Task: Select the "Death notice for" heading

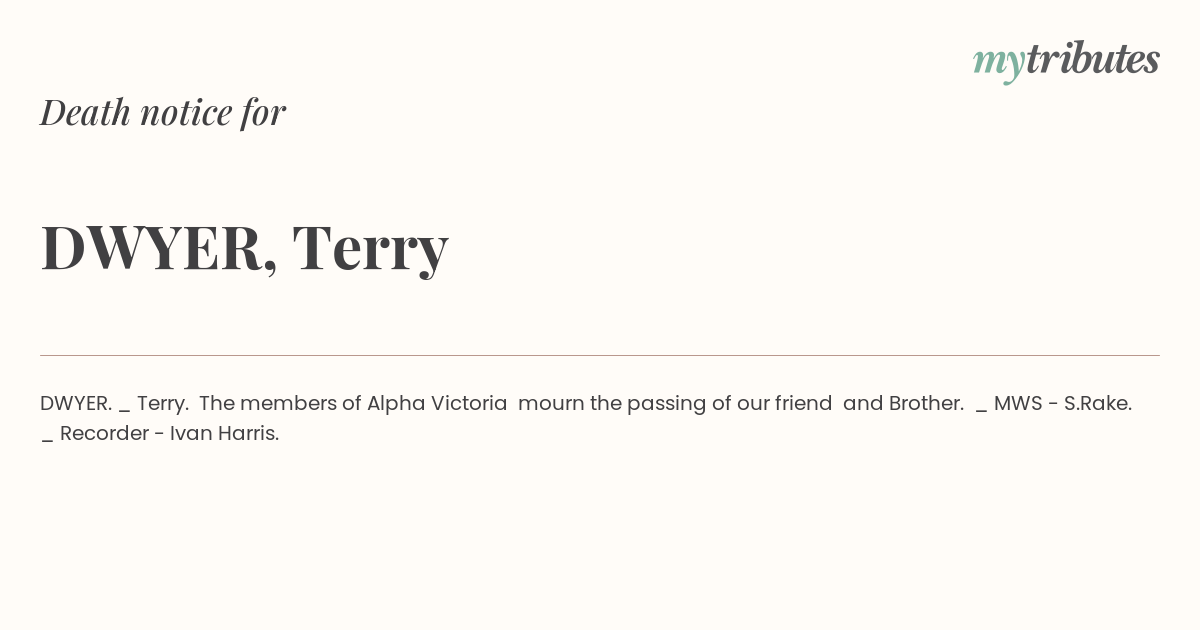Action: point(163,112)
